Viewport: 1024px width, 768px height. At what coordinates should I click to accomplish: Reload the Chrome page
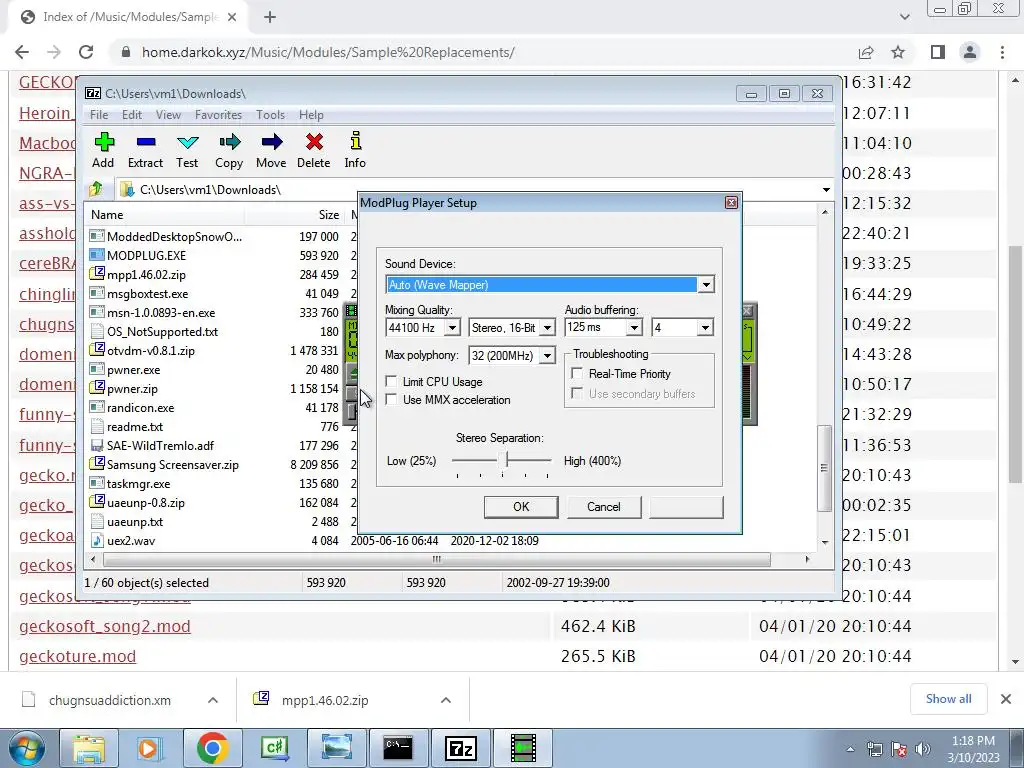coord(86,52)
